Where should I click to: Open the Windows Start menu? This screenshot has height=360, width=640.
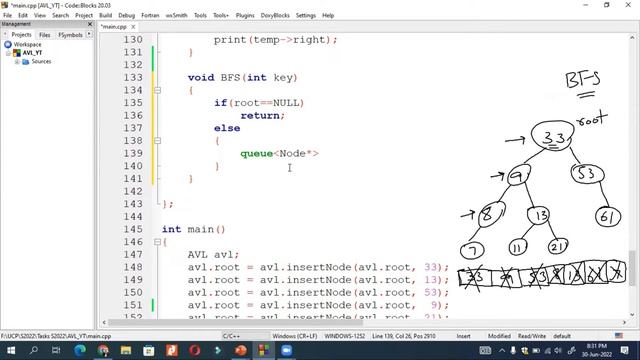coord(11,350)
